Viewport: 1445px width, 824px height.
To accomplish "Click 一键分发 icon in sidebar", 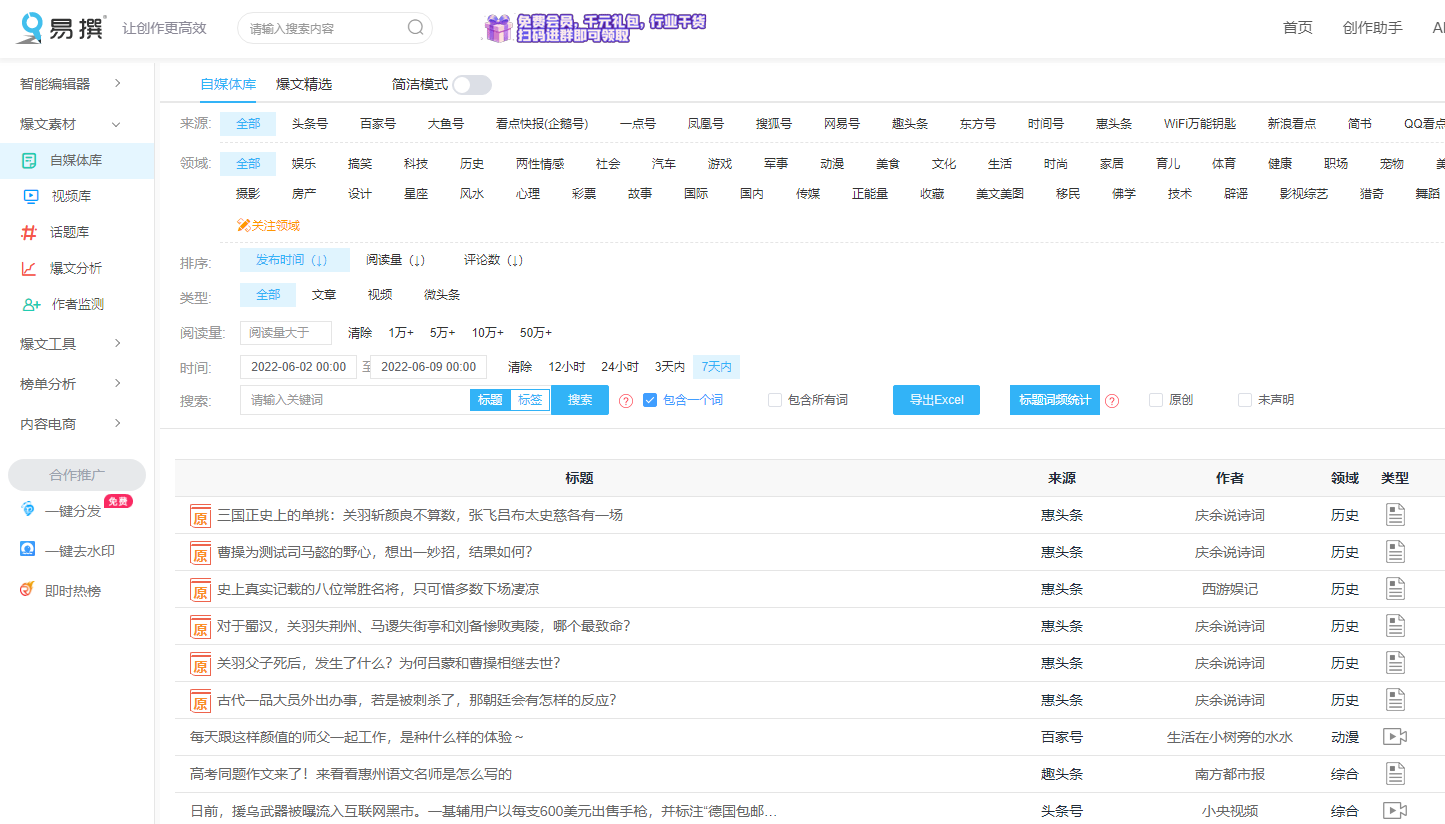I will point(28,510).
